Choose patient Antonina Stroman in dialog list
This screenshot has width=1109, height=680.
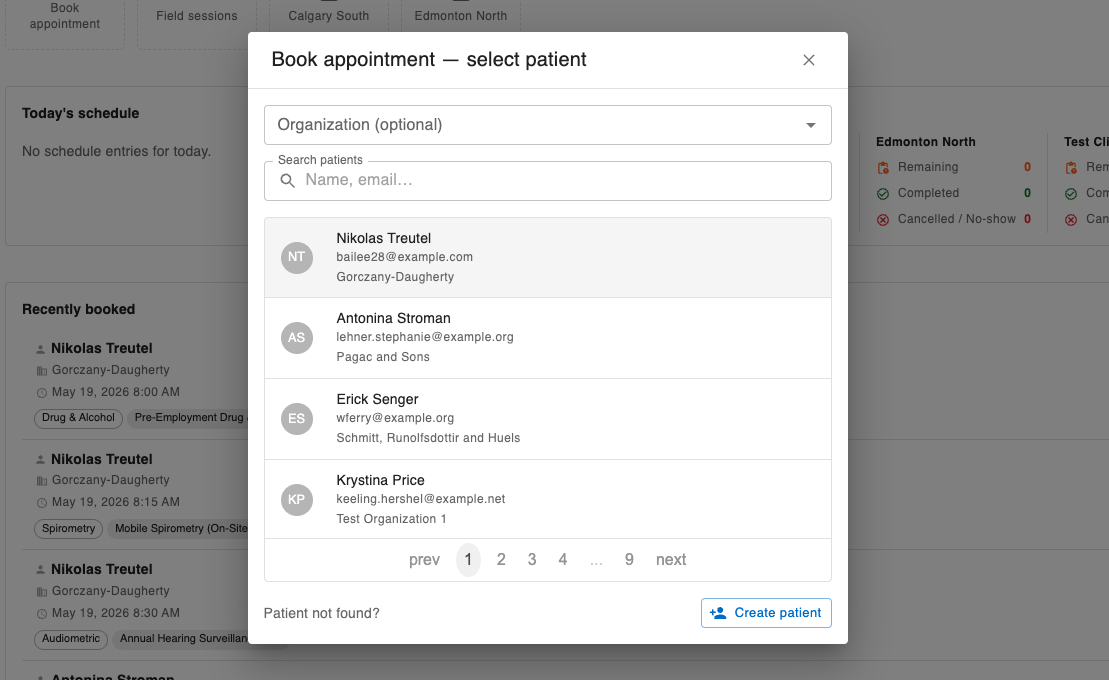click(x=547, y=338)
